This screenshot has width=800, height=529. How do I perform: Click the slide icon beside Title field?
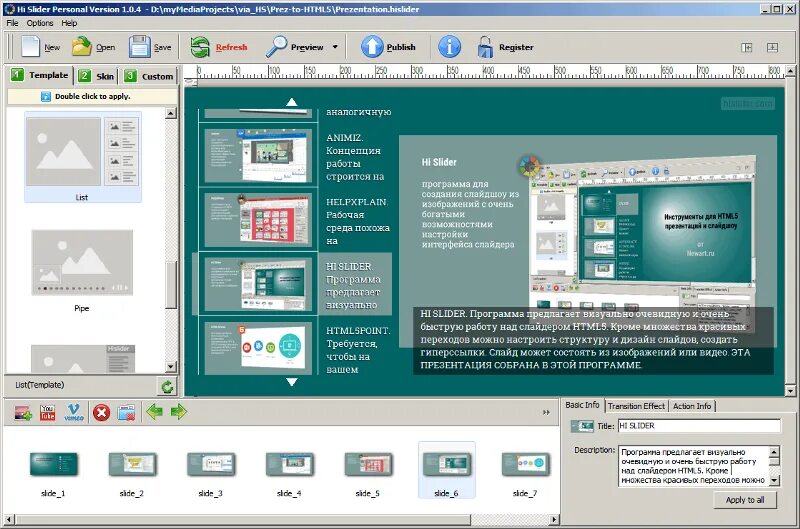pos(582,425)
